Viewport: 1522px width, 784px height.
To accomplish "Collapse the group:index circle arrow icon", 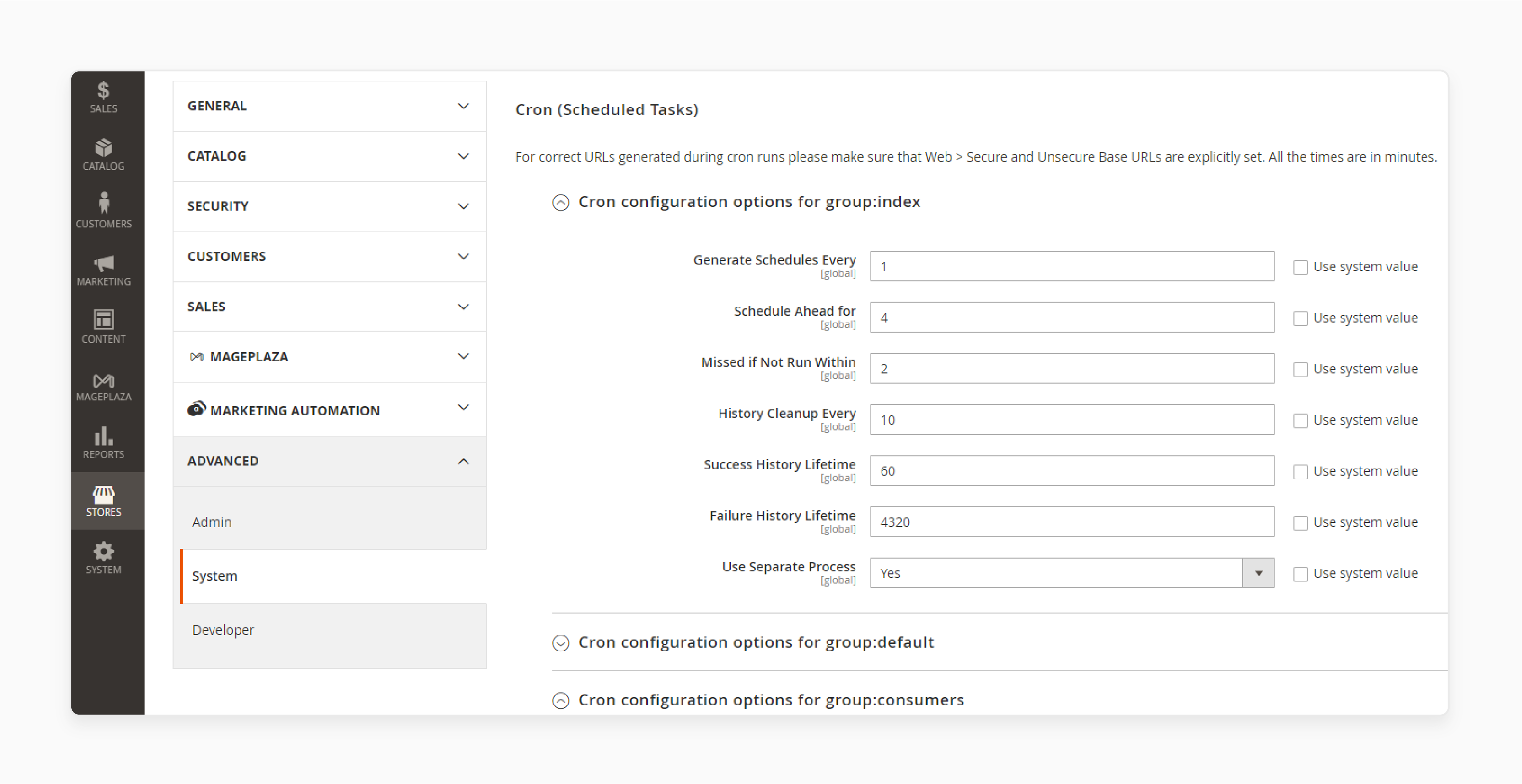I will pos(561,202).
